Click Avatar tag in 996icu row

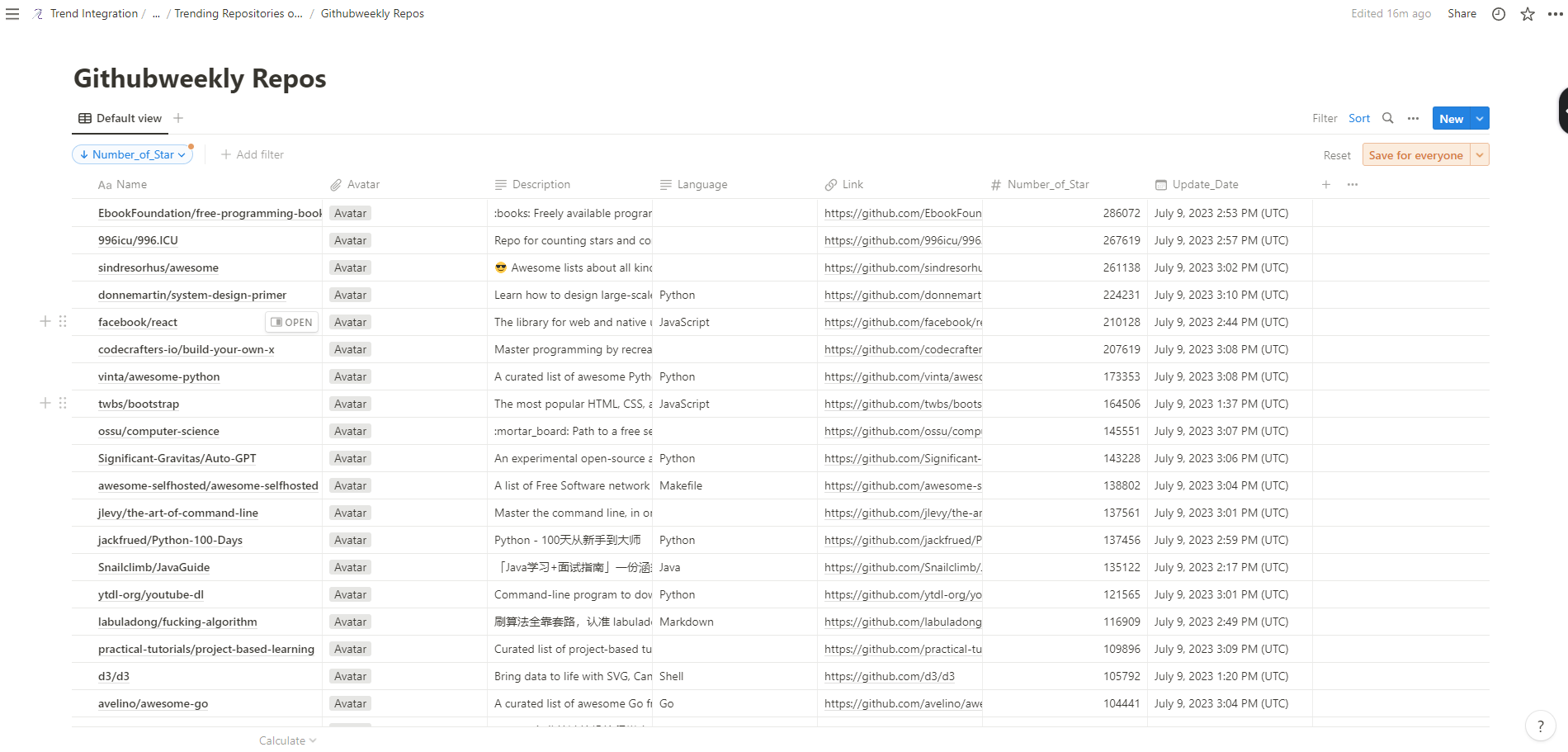tap(350, 240)
